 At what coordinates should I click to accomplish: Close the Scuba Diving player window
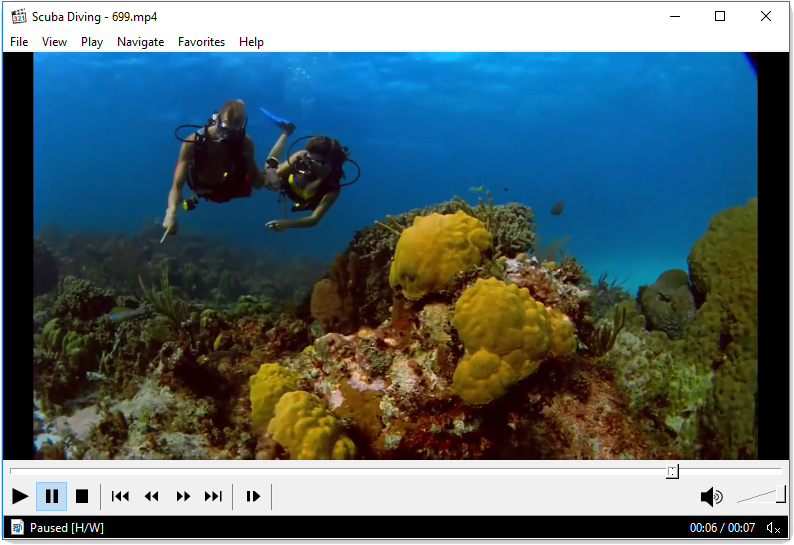[x=766, y=16]
